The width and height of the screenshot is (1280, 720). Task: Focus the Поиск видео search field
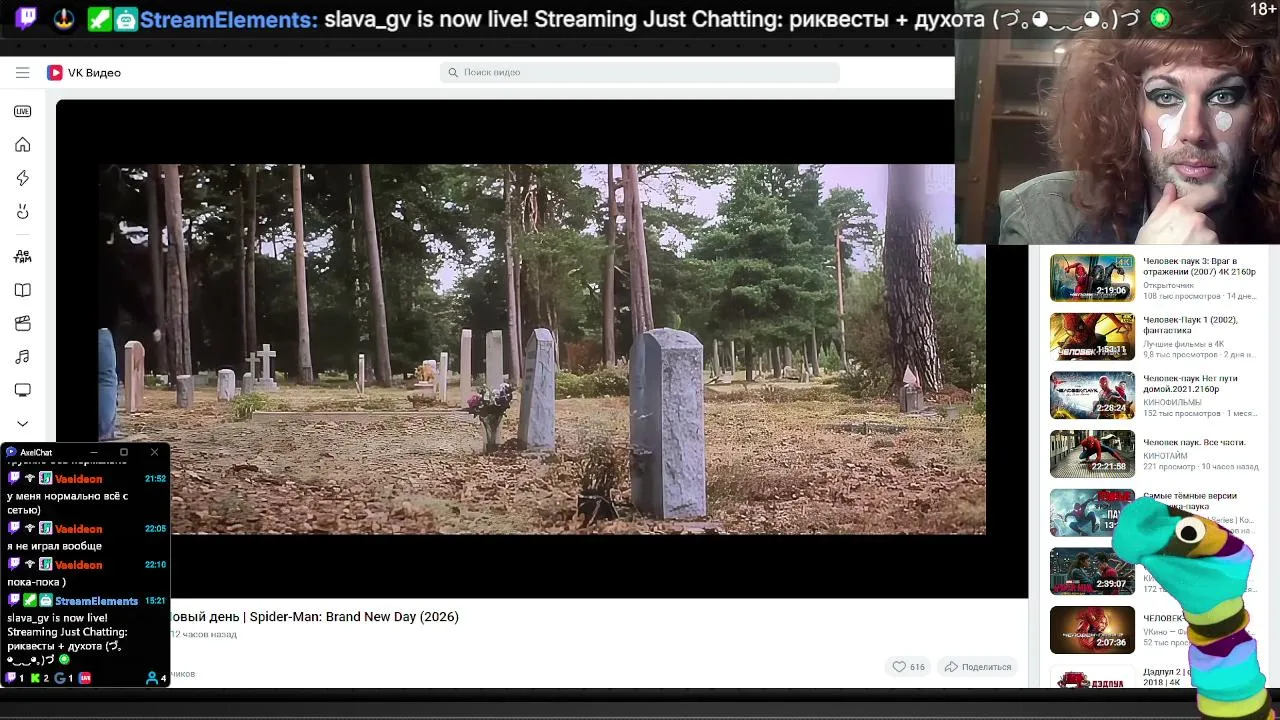tap(640, 72)
